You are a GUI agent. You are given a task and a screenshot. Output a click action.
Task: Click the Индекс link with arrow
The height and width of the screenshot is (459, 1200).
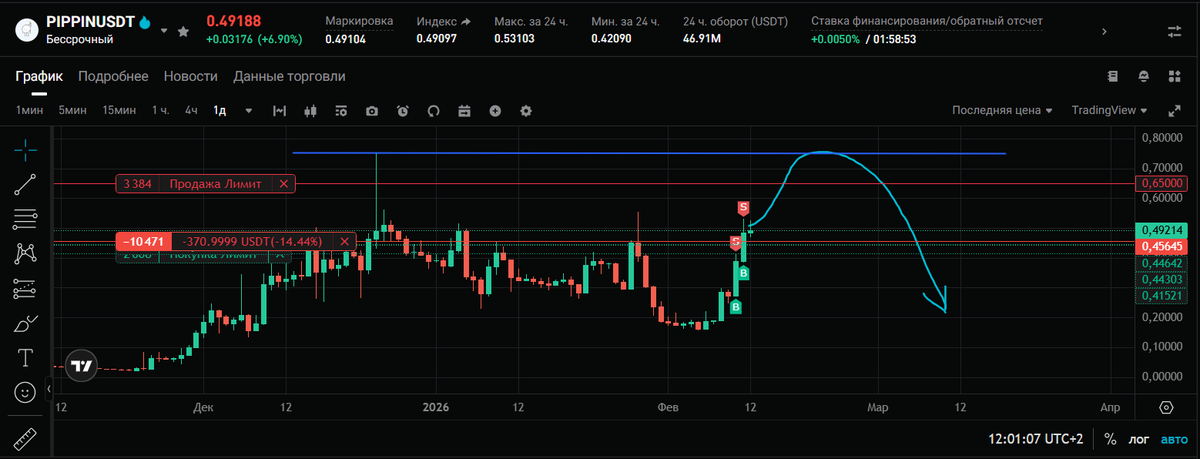click(444, 21)
